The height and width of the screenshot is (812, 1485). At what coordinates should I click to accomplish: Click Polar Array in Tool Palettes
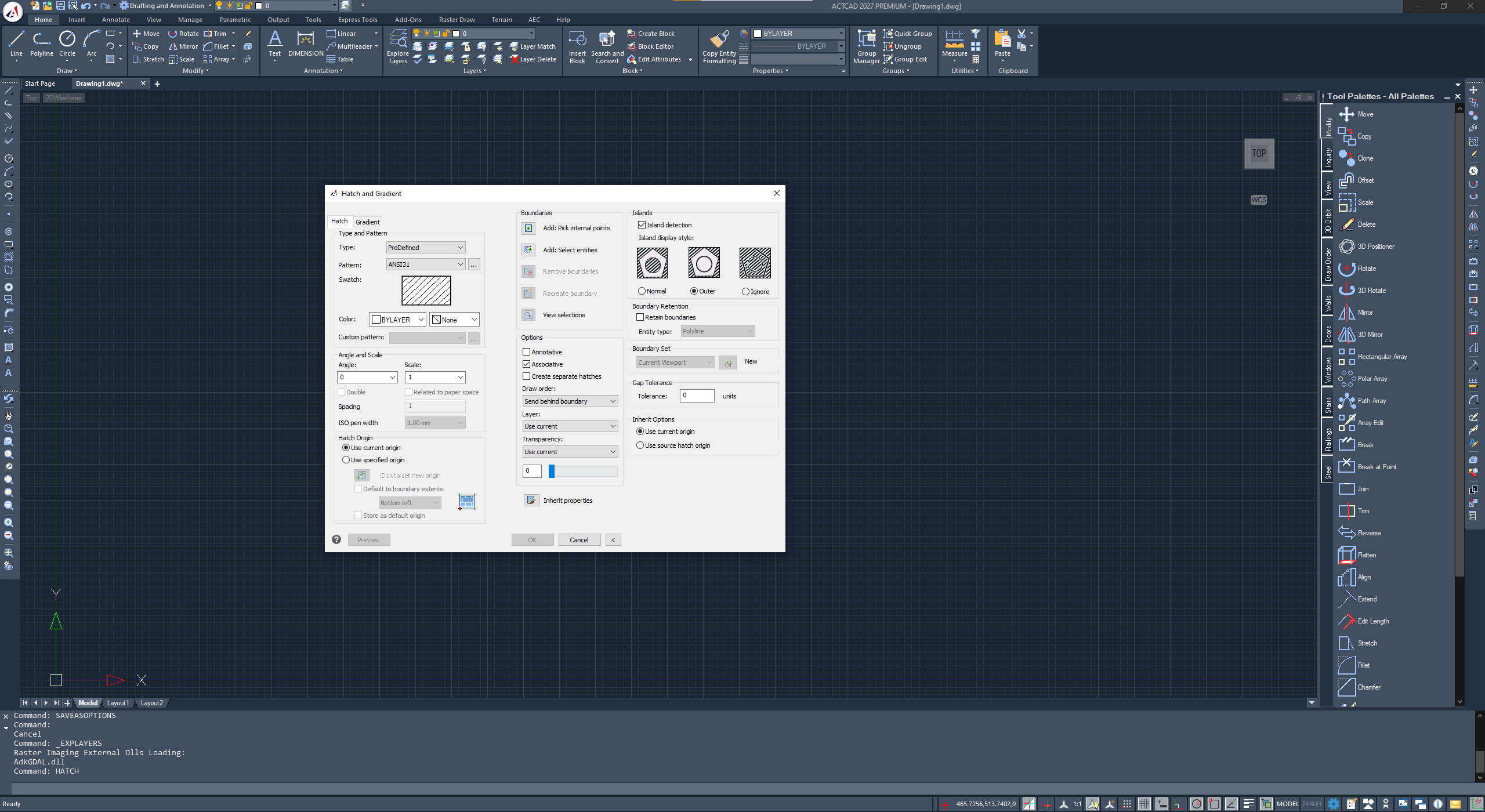click(1363, 379)
